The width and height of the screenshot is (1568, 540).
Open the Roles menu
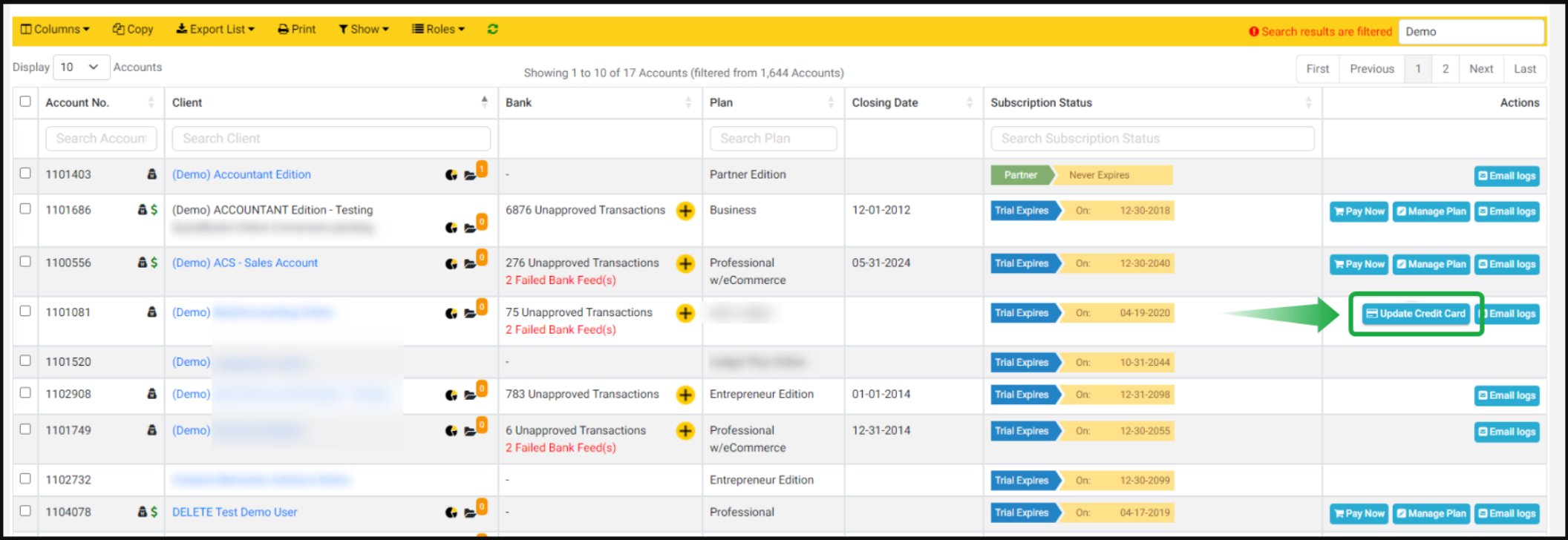(x=438, y=29)
